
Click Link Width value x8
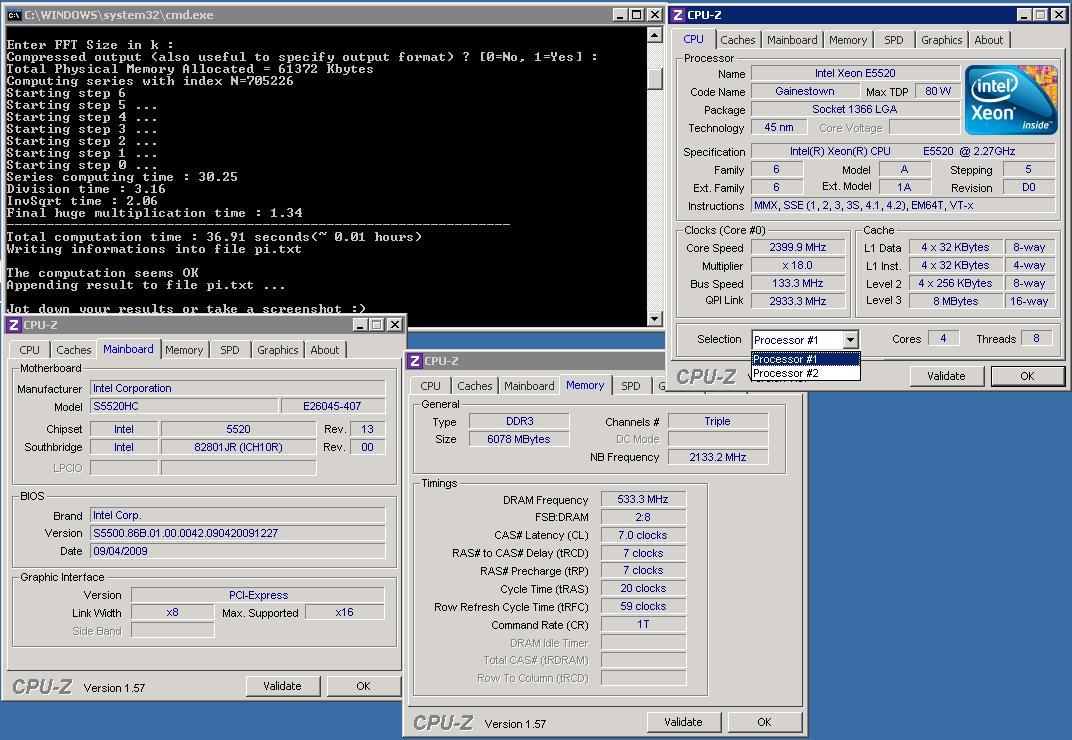coord(172,613)
